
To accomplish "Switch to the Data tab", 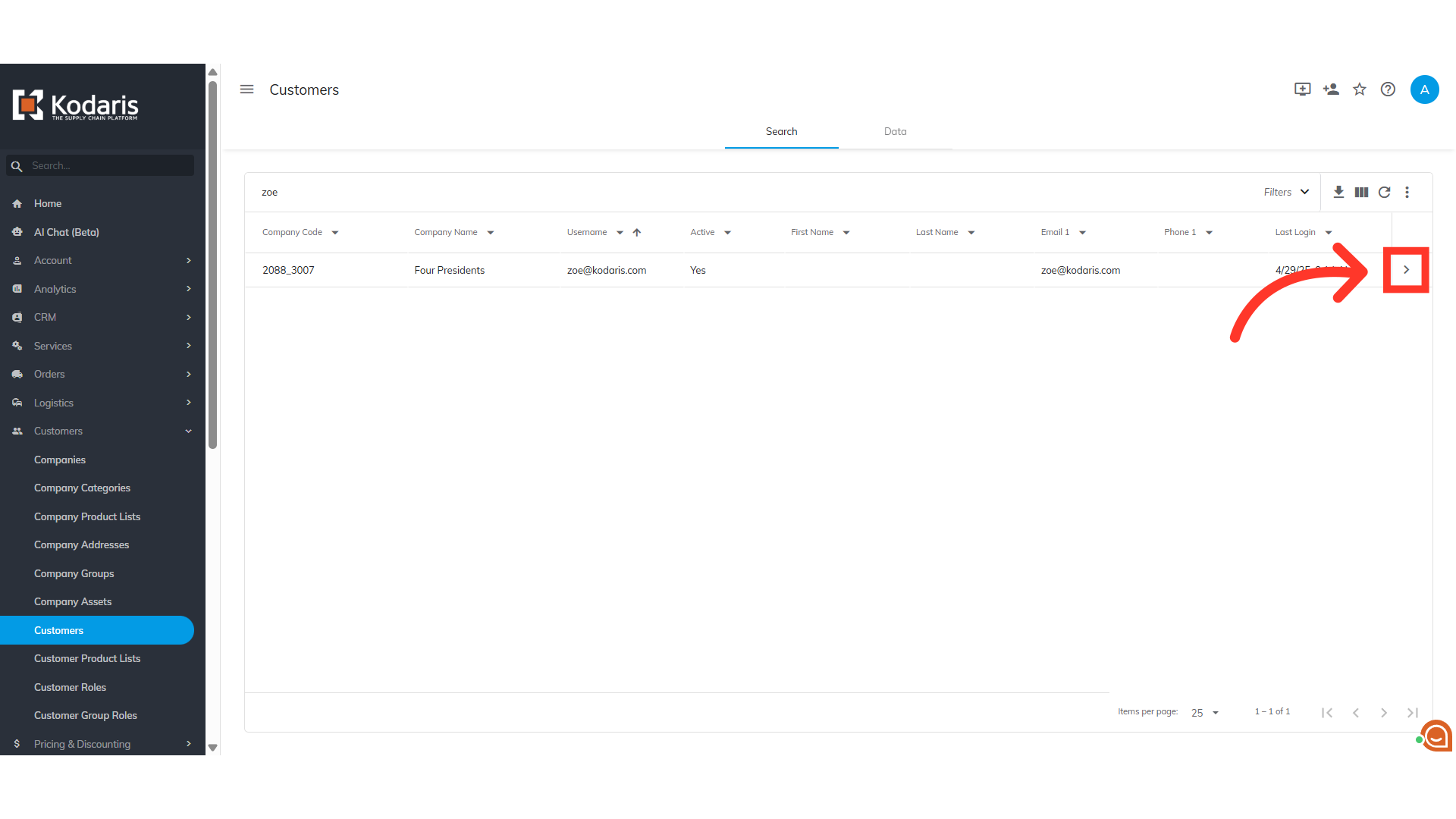I will (895, 132).
